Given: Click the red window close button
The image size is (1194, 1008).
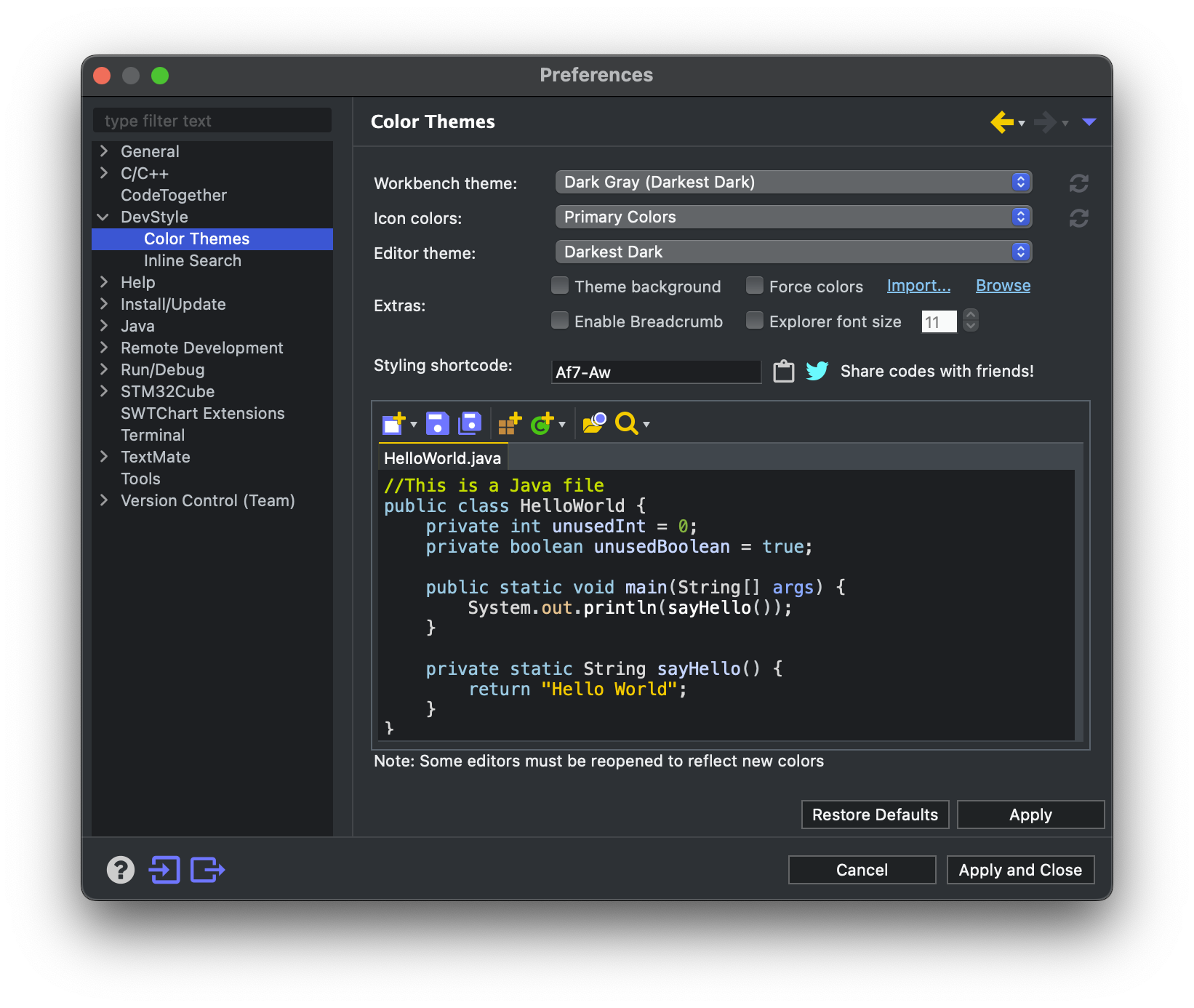Looking at the screenshot, I should pos(102,76).
